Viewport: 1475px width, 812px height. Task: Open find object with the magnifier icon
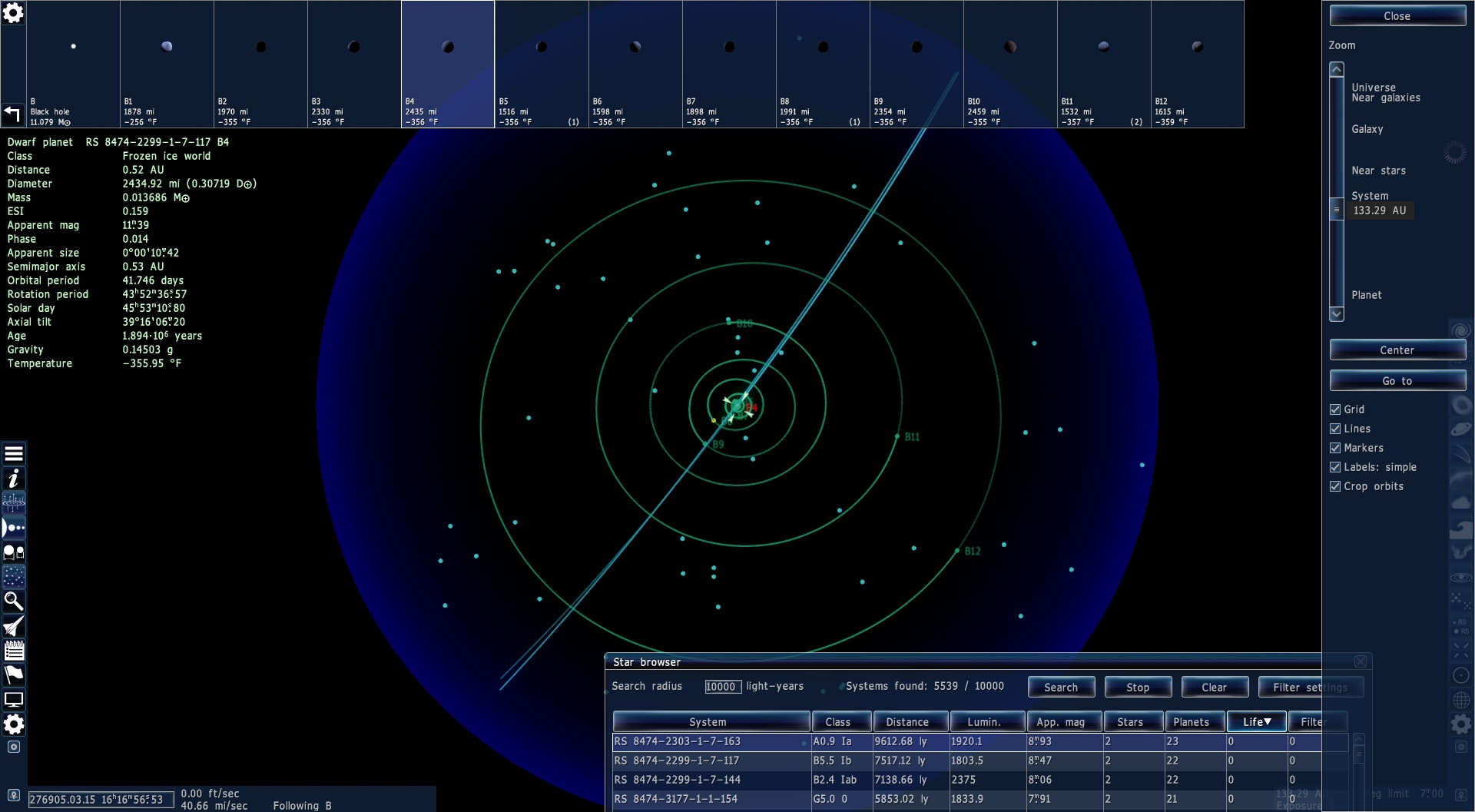click(14, 602)
